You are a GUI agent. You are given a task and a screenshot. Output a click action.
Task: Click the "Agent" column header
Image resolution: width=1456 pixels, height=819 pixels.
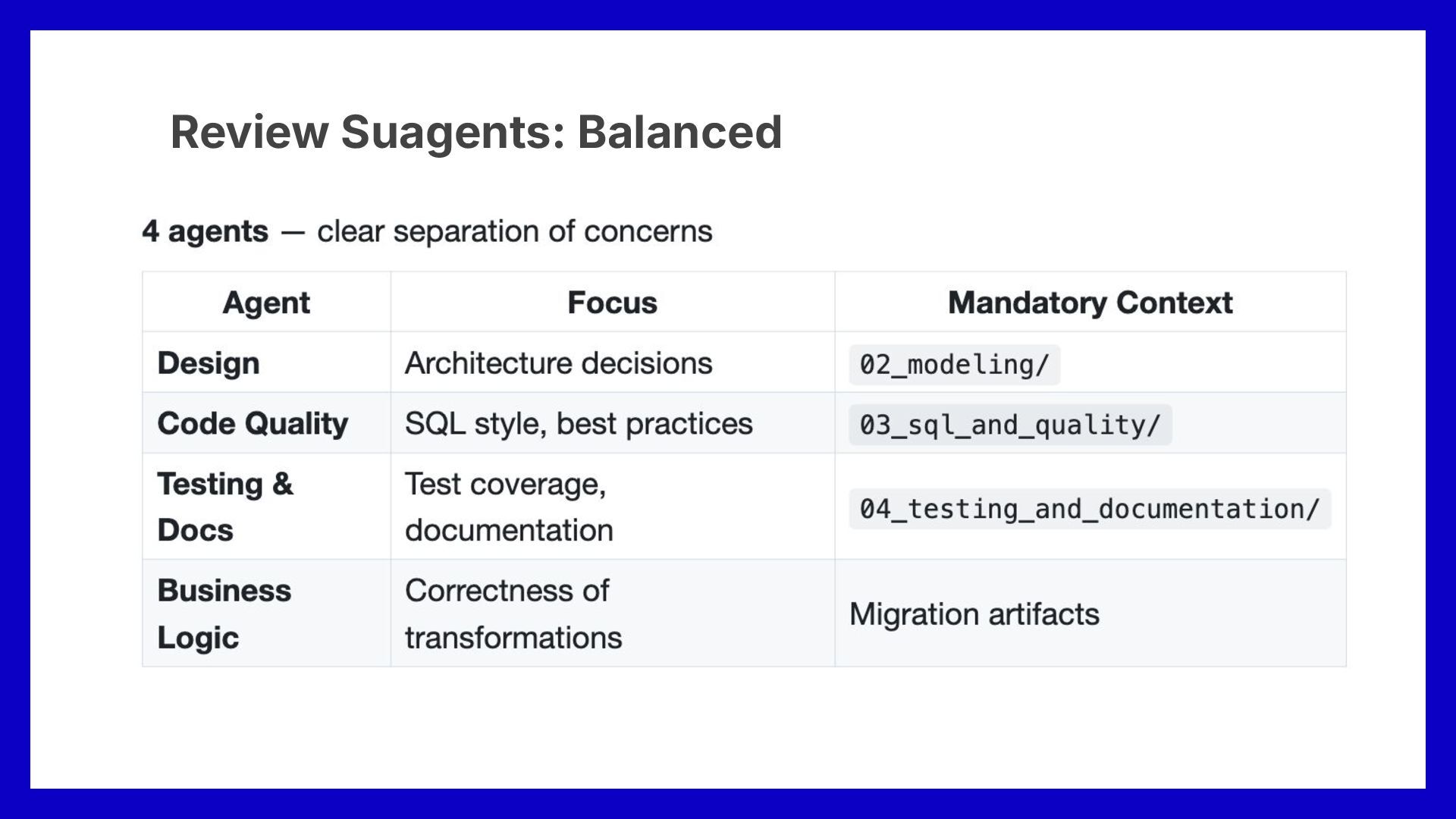266,303
